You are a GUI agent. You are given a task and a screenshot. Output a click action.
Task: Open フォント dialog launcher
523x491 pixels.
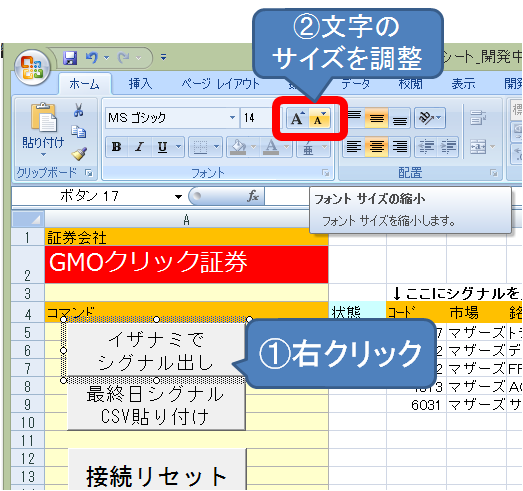[x=326, y=173]
